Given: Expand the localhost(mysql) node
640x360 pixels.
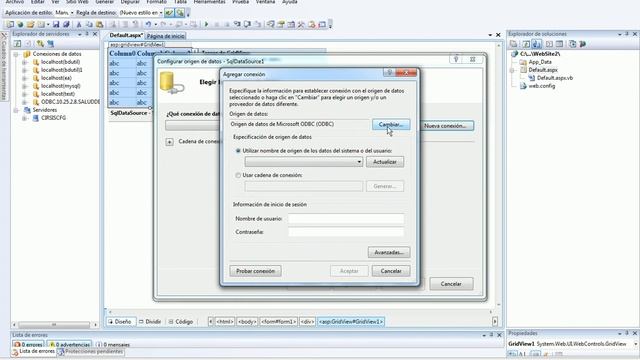Looking at the screenshot, I should coord(25,86).
